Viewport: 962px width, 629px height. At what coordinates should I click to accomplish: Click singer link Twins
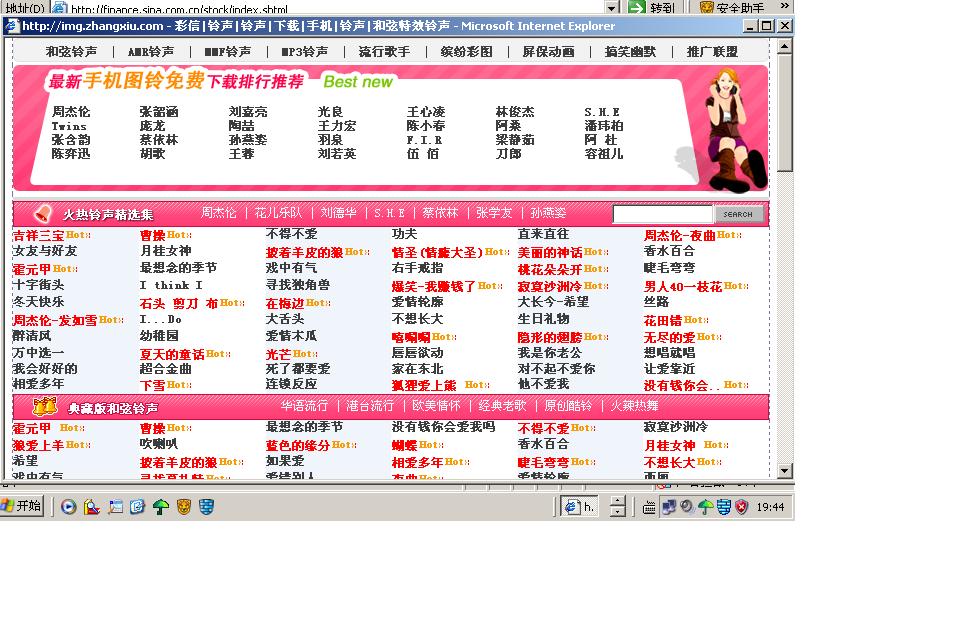[x=69, y=126]
